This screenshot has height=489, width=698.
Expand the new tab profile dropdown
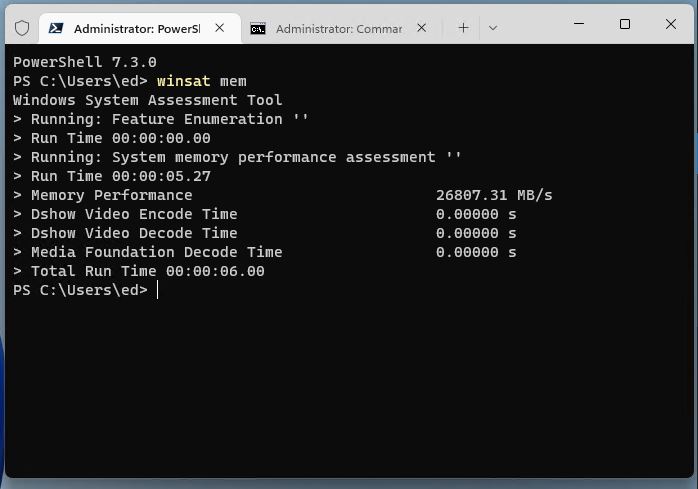(x=493, y=28)
